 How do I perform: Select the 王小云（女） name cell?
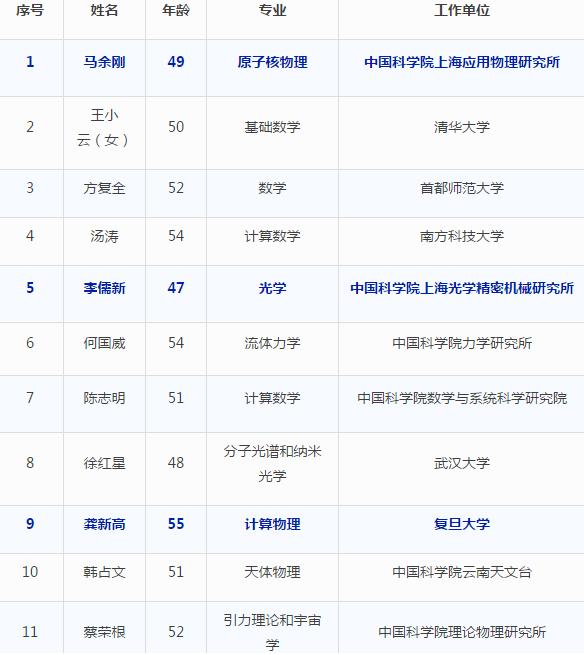104,127
